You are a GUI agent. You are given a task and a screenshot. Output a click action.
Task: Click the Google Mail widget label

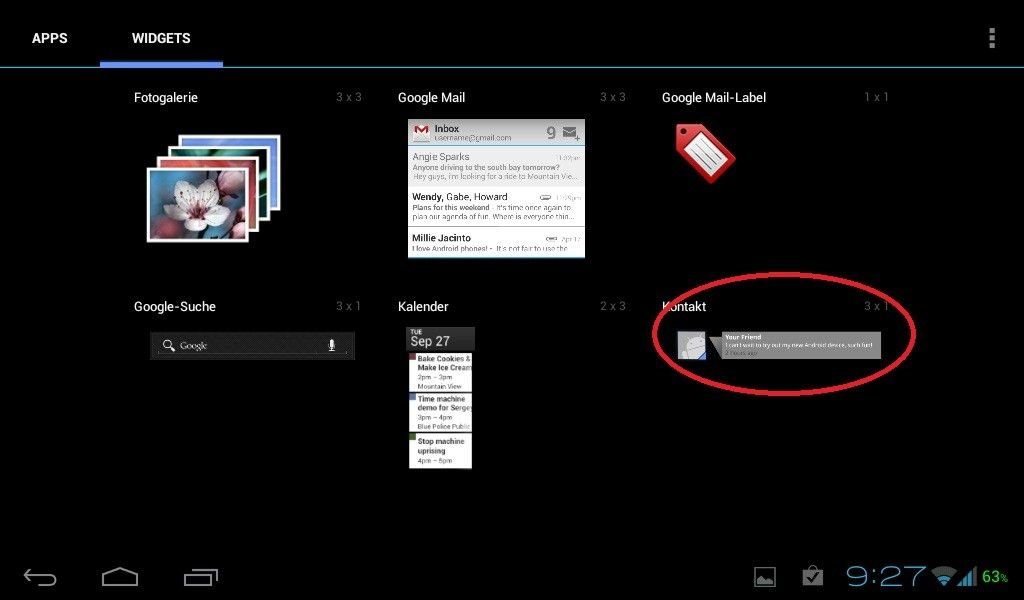click(x=432, y=98)
